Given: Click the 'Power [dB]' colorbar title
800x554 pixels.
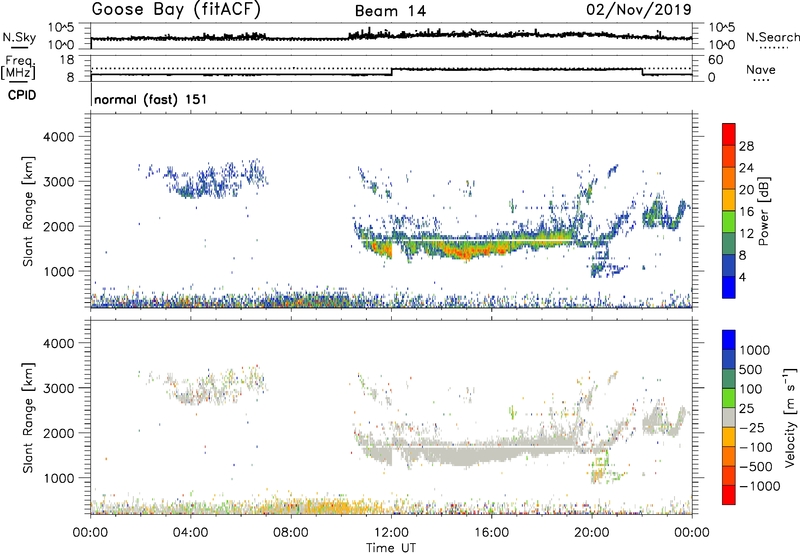Looking at the screenshot, I should coord(763,211).
